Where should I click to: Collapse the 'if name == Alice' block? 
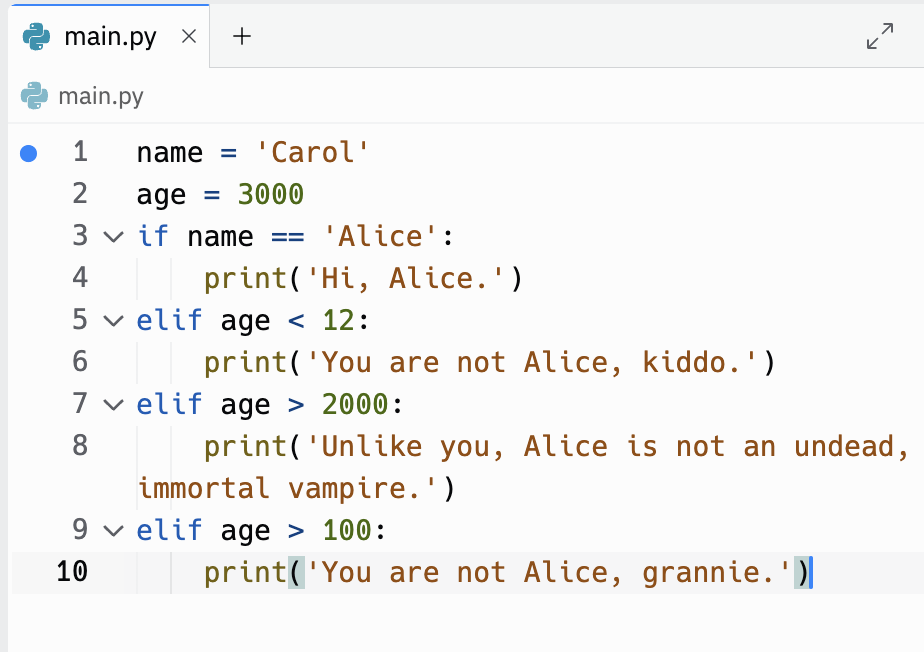coord(113,237)
